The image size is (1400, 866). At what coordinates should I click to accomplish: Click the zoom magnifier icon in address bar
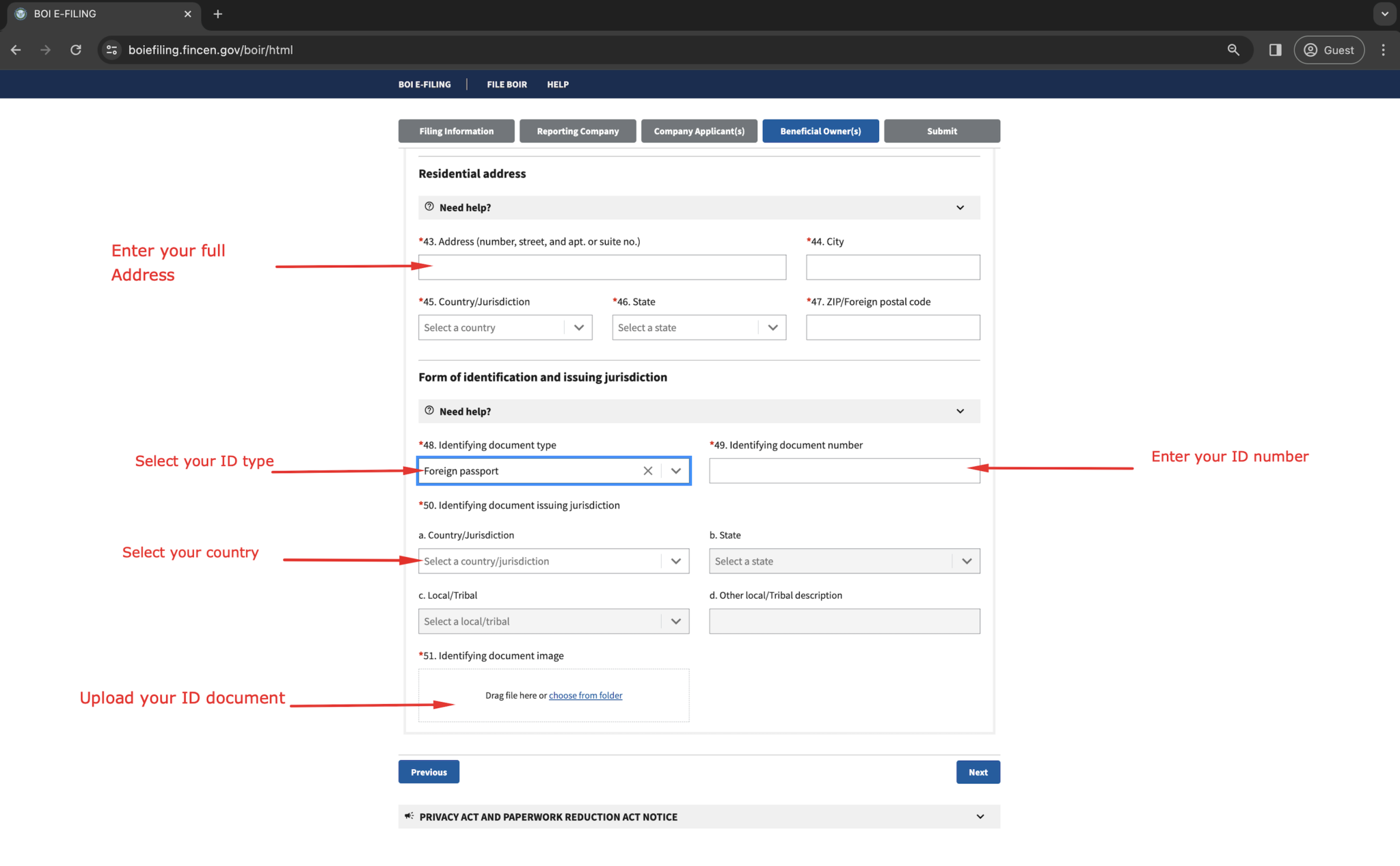(1233, 50)
